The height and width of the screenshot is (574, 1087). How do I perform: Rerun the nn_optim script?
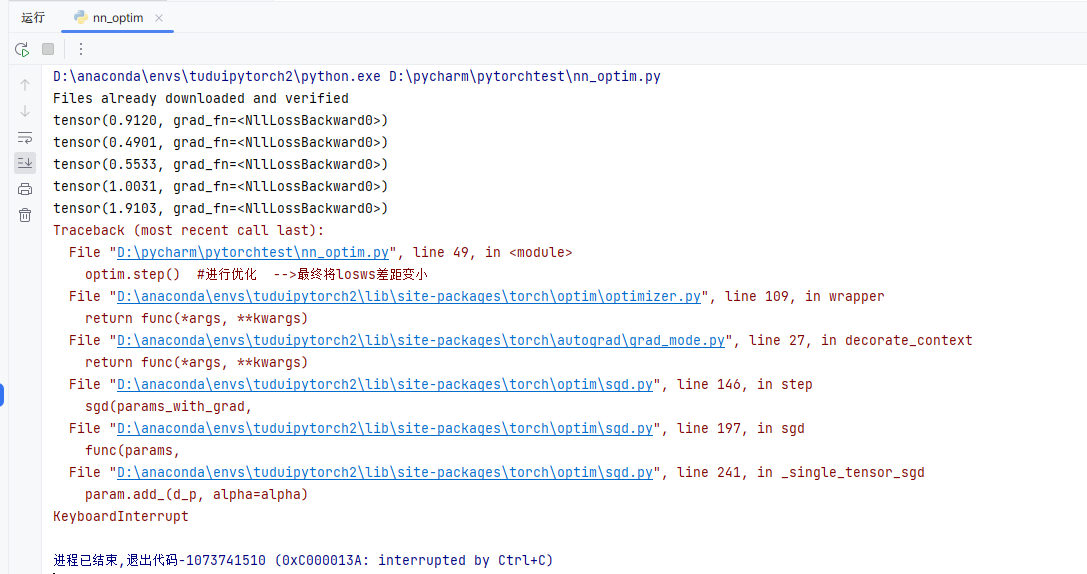click(x=22, y=49)
